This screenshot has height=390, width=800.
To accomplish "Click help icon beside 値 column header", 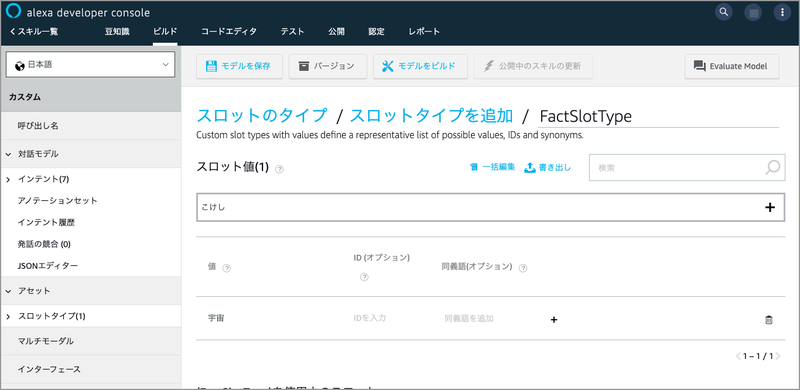I will (x=227, y=268).
